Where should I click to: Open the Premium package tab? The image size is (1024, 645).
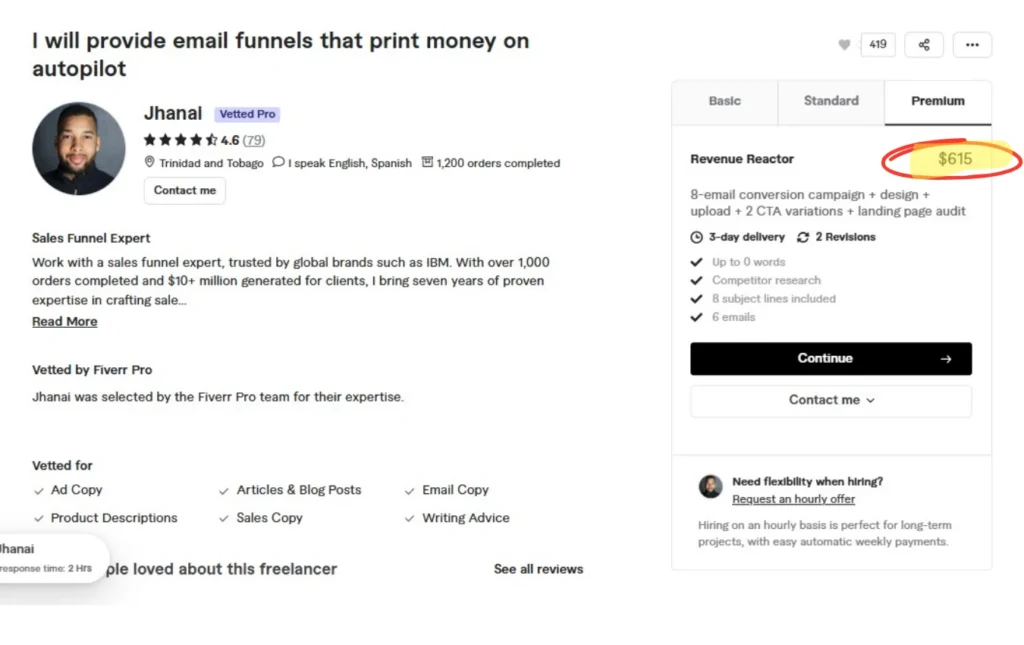[x=938, y=101]
